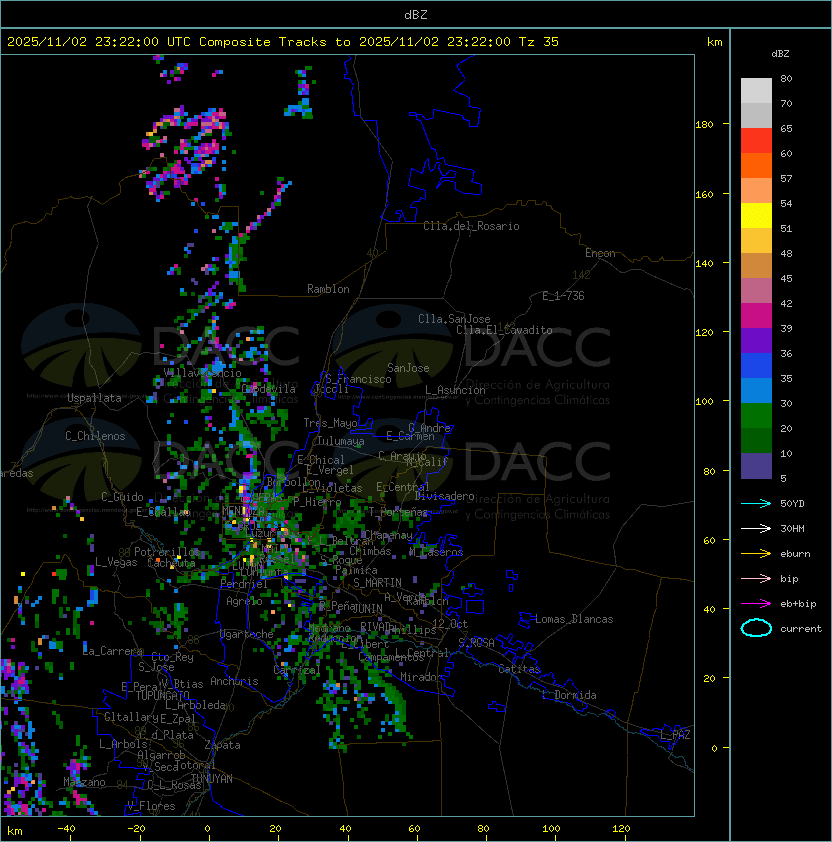Image resolution: width=832 pixels, height=842 pixels.
Task: Click the 'Divisadero' map label
Action: pyautogui.click(x=445, y=496)
